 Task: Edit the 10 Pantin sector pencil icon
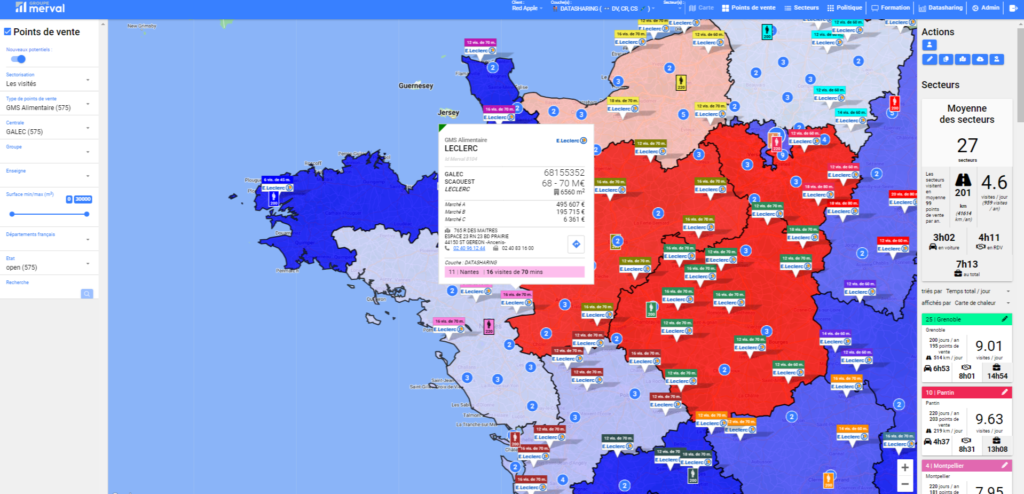coord(1005,393)
